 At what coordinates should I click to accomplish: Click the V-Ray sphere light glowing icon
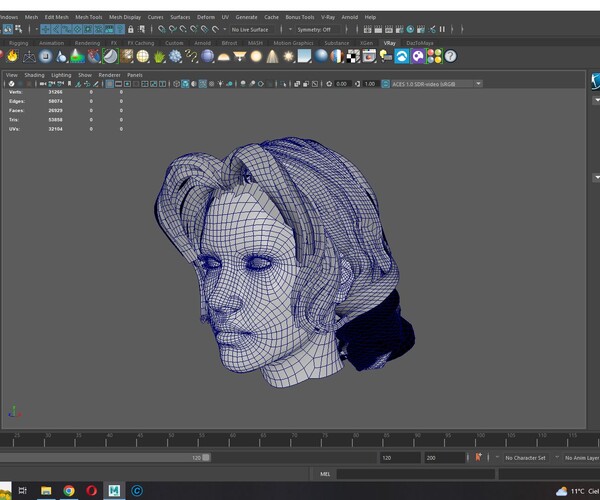(256, 56)
